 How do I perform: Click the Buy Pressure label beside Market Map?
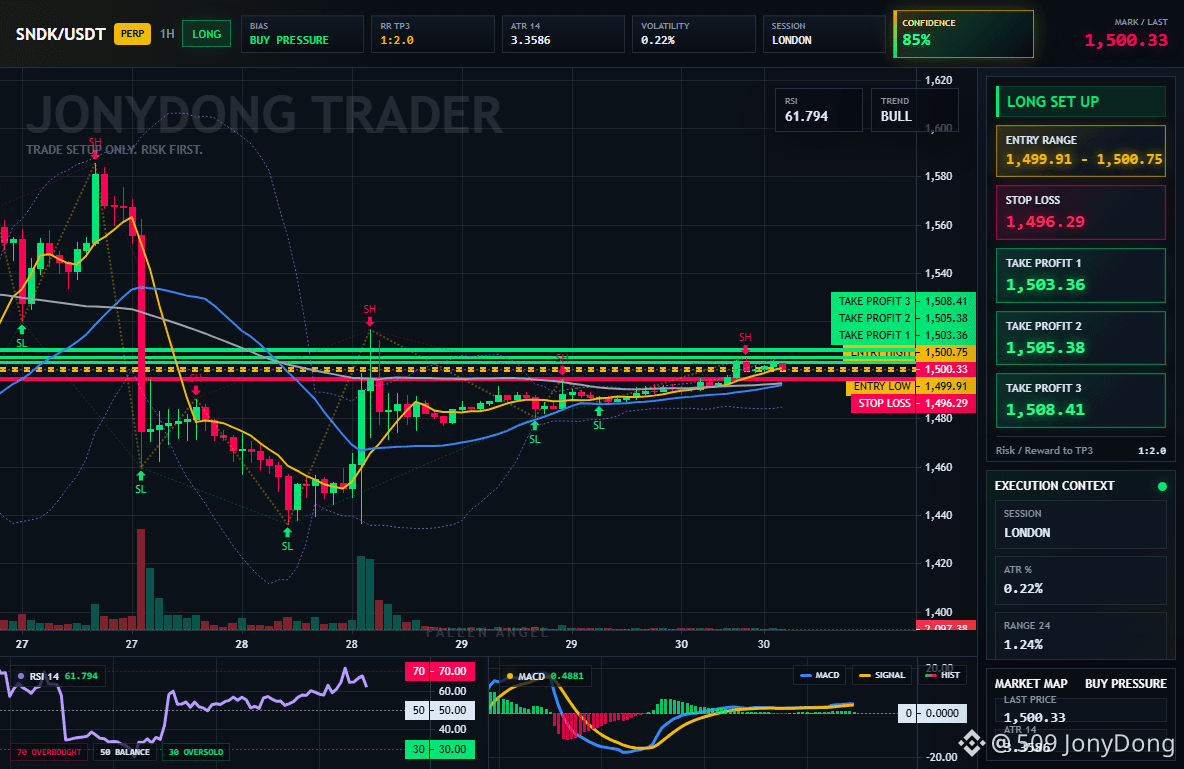[x=1126, y=684]
